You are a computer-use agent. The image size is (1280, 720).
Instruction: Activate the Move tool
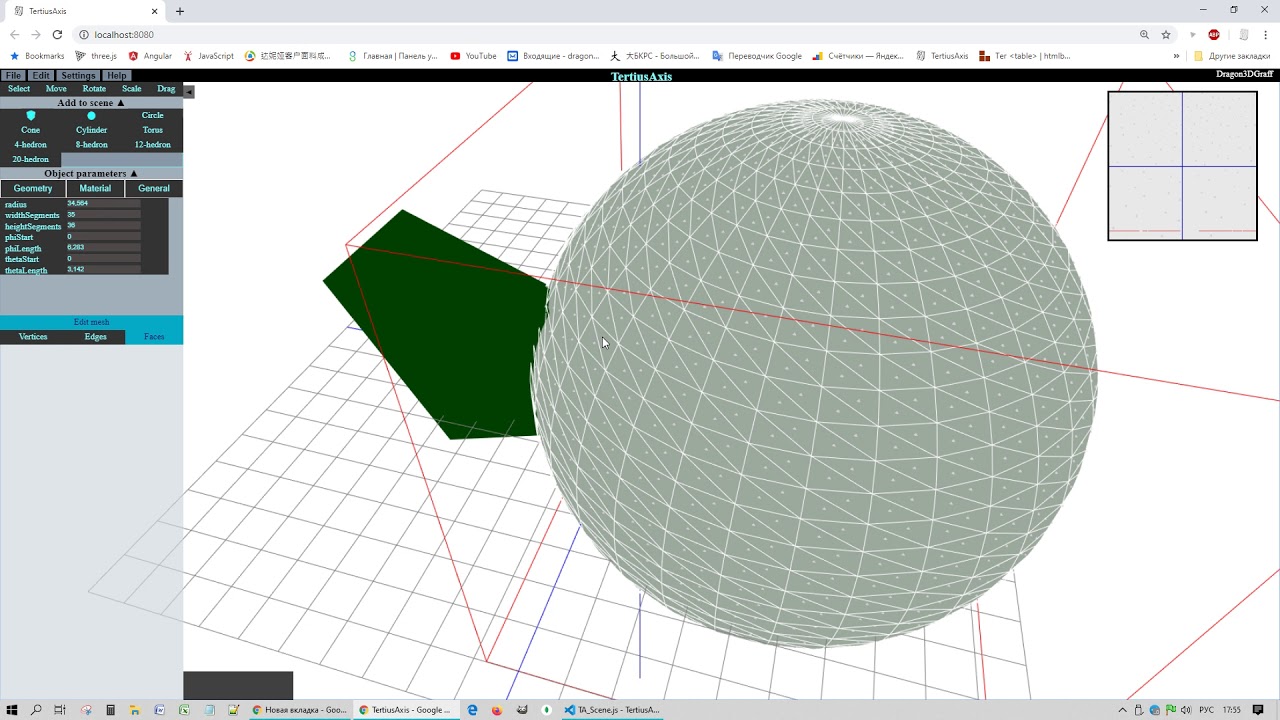pos(56,89)
